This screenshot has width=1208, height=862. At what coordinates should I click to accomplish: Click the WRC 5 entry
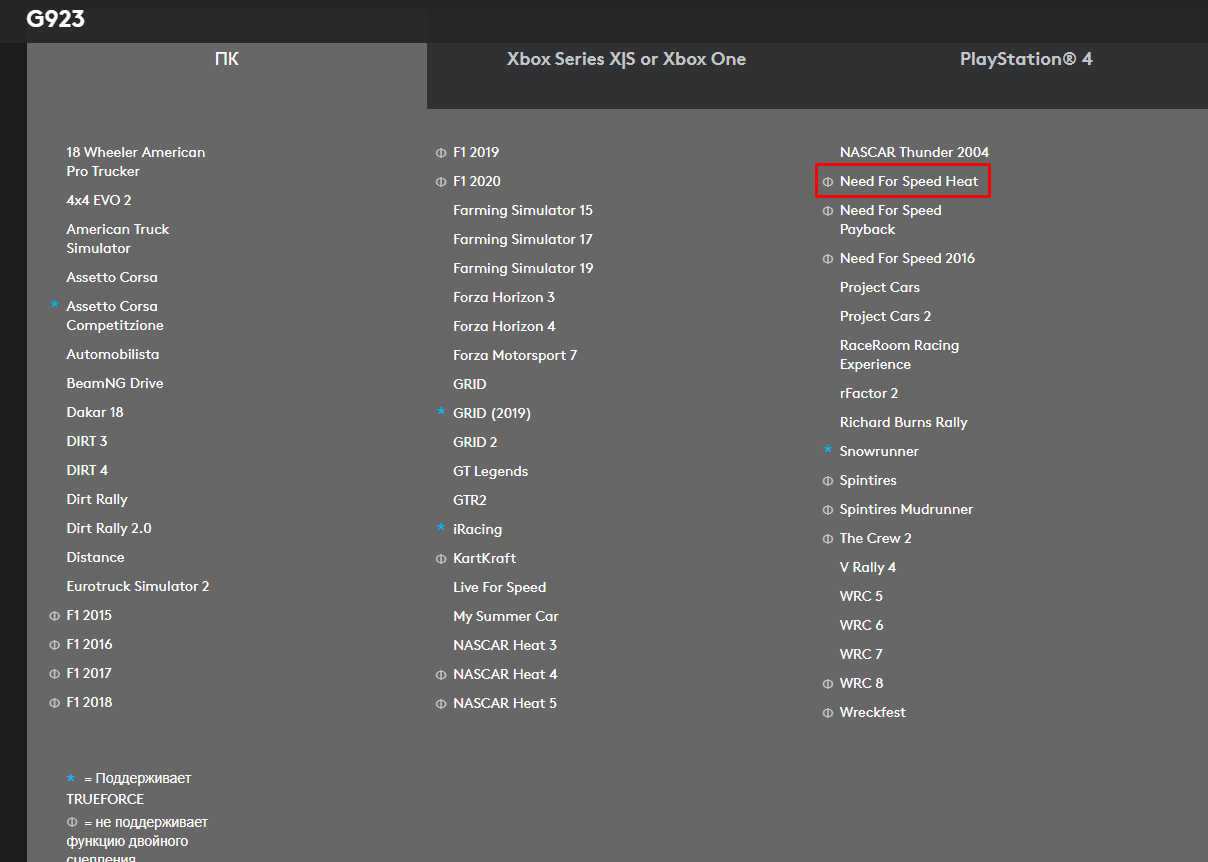[x=862, y=596]
